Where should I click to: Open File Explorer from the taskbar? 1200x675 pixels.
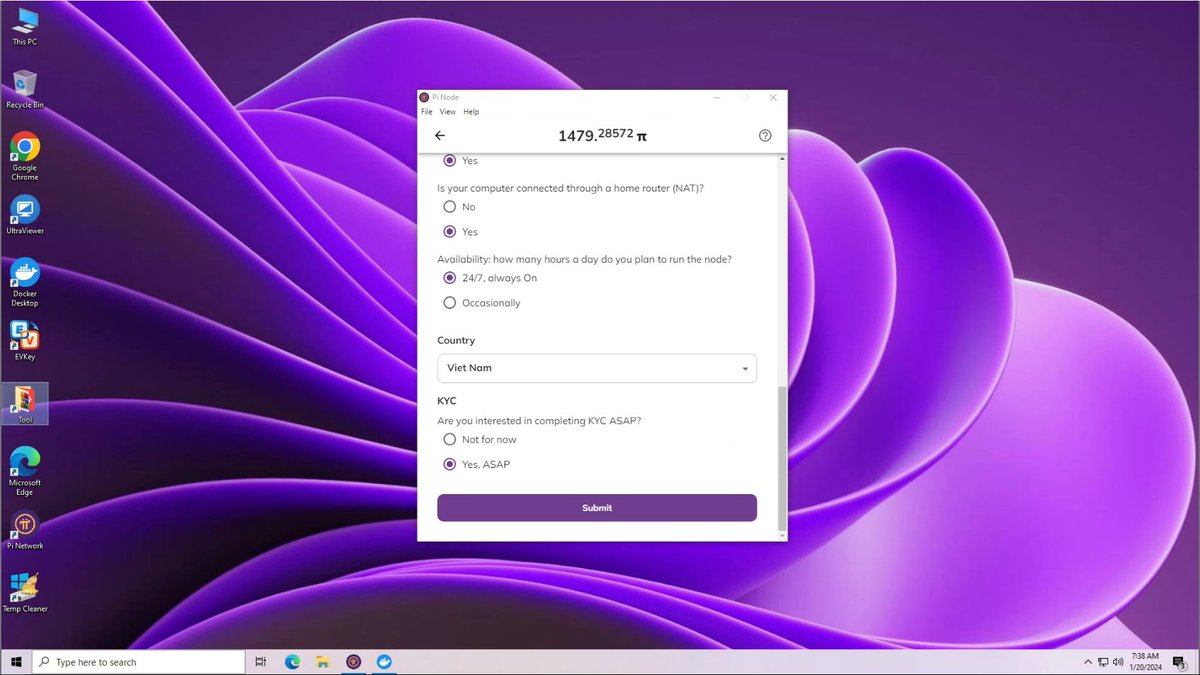[x=323, y=662]
